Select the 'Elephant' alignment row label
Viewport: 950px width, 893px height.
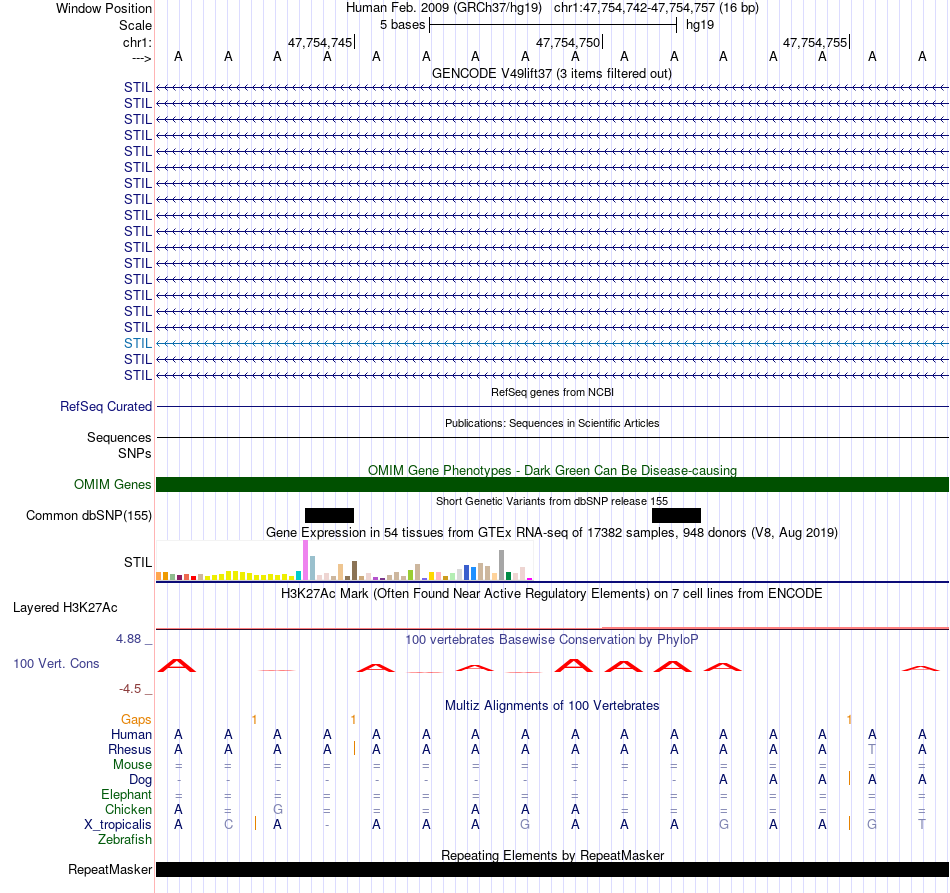(x=126, y=794)
